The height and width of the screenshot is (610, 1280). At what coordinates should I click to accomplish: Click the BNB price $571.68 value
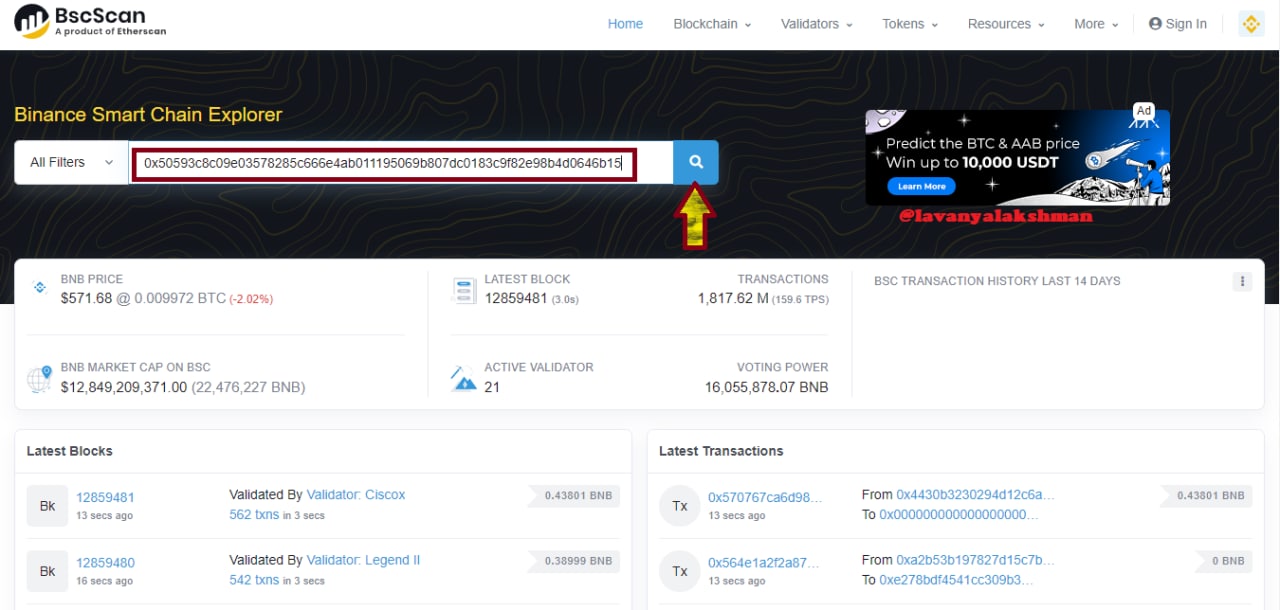pyautogui.click(x=86, y=298)
